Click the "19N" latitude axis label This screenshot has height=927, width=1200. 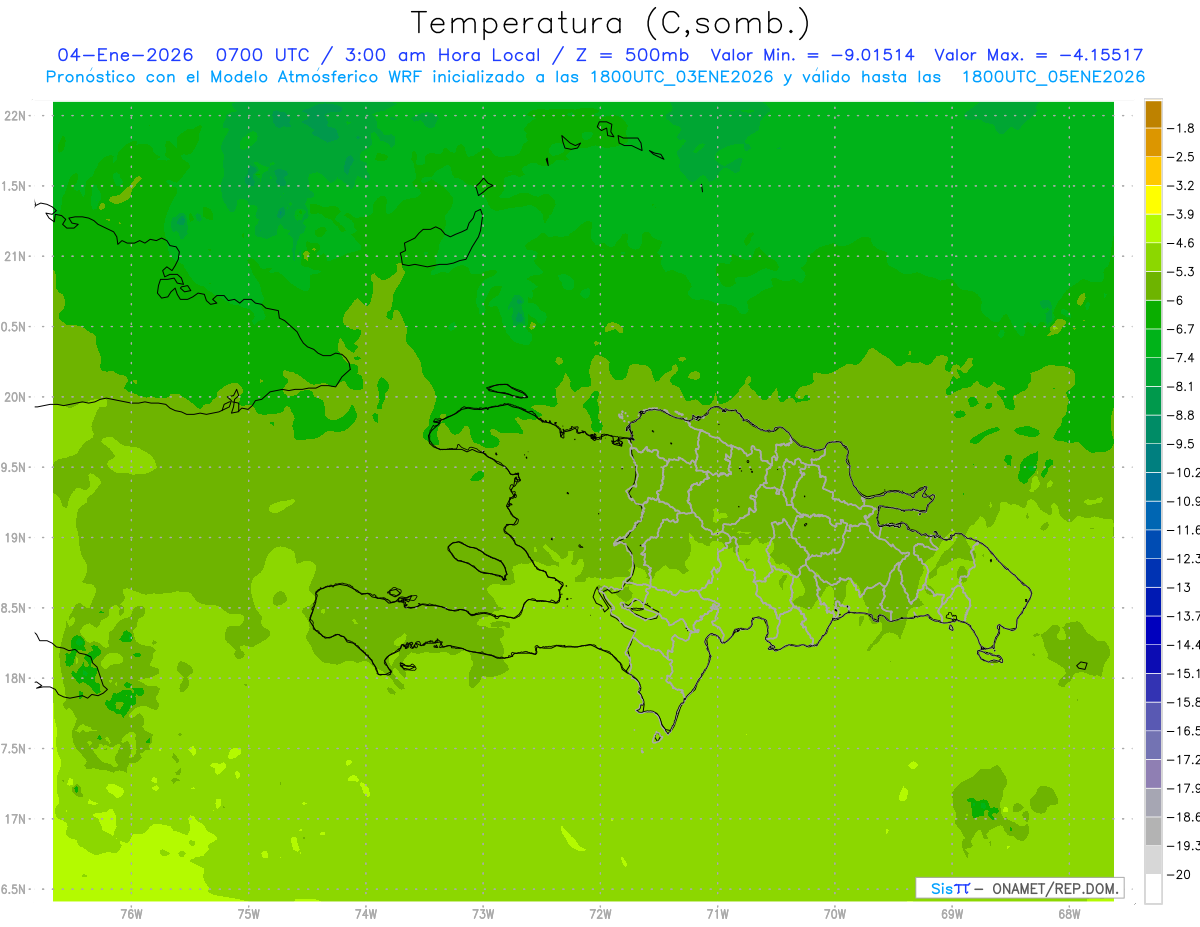(x=17, y=538)
